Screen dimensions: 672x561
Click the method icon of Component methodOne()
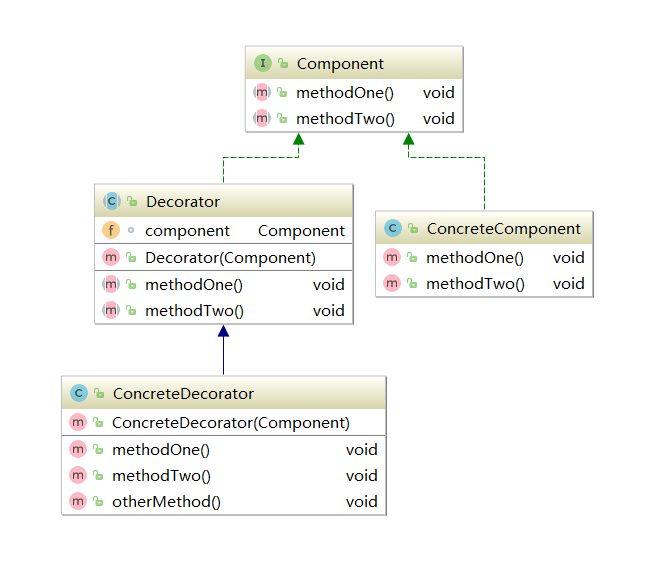(x=261, y=92)
